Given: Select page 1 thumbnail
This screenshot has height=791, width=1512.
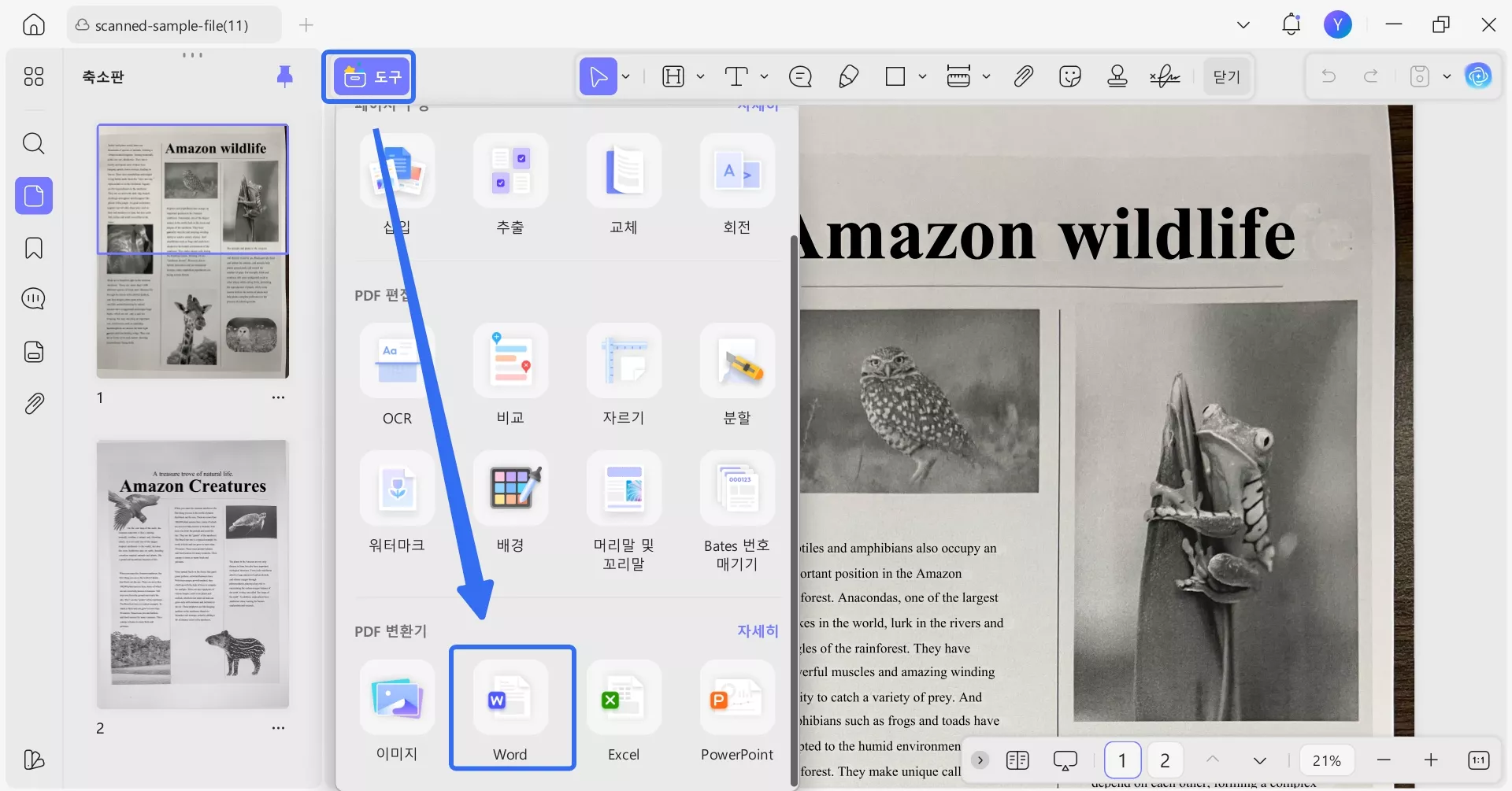Looking at the screenshot, I should [x=193, y=251].
